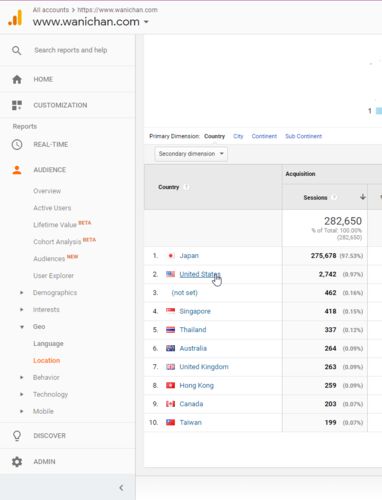Click the Real-Time clock icon

[x=17, y=144]
